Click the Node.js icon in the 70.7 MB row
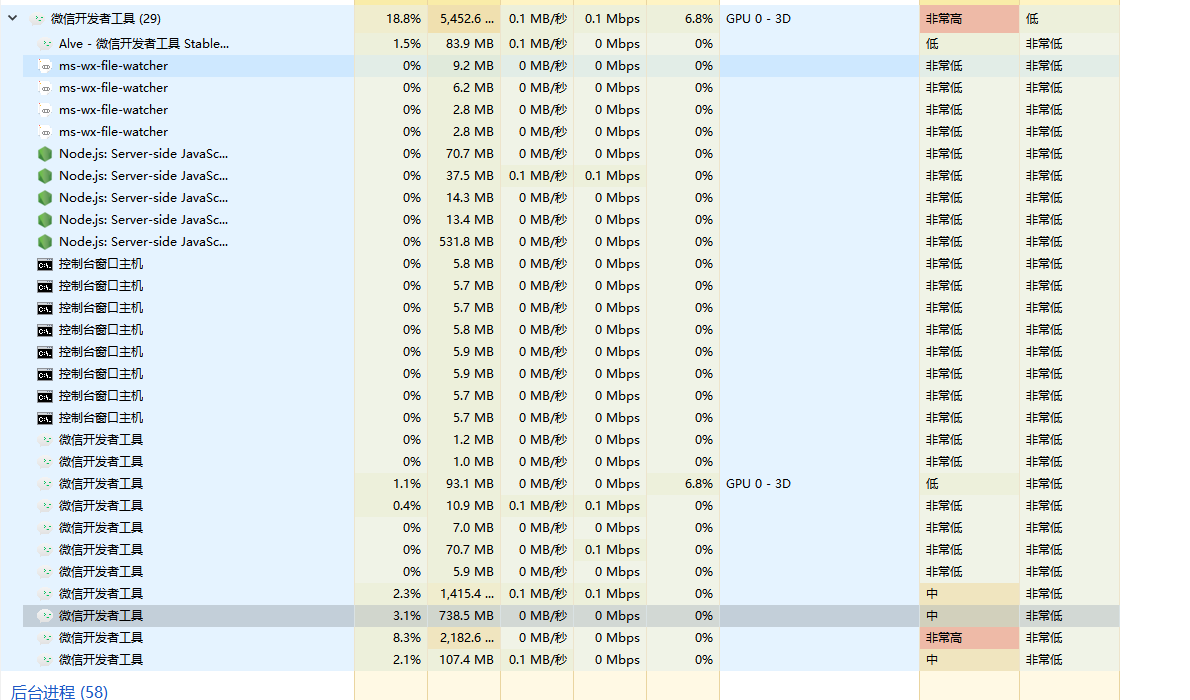The image size is (1190, 700). pos(46,154)
